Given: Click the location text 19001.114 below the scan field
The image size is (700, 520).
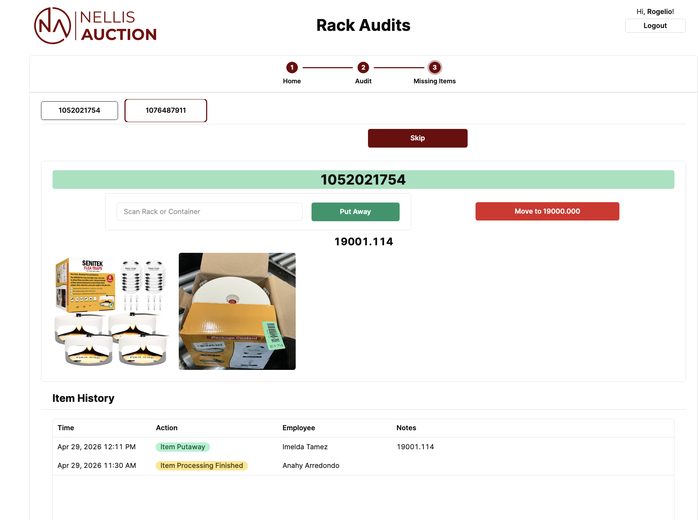Looking at the screenshot, I should click(x=363, y=241).
